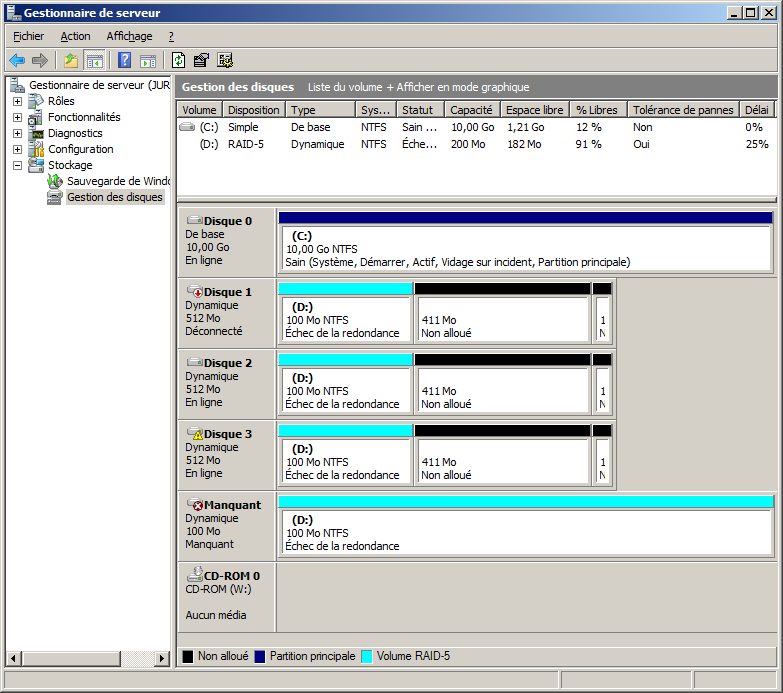Select the Disque 3 warning disk icon
Image resolution: width=783 pixels, height=693 pixels.
[194, 434]
